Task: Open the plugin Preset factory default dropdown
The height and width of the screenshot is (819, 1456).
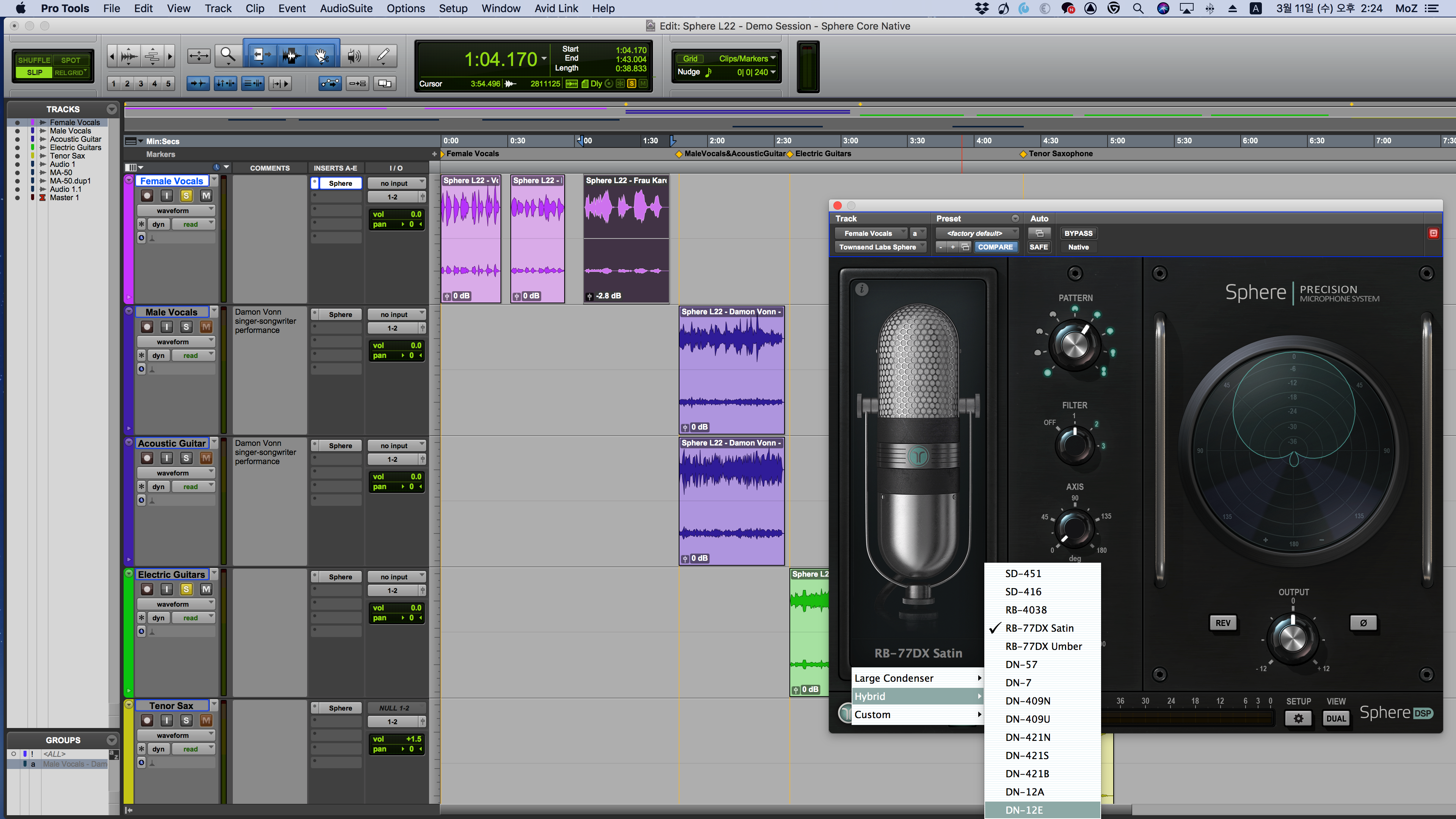Action: pyautogui.click(x=977, y=234)
